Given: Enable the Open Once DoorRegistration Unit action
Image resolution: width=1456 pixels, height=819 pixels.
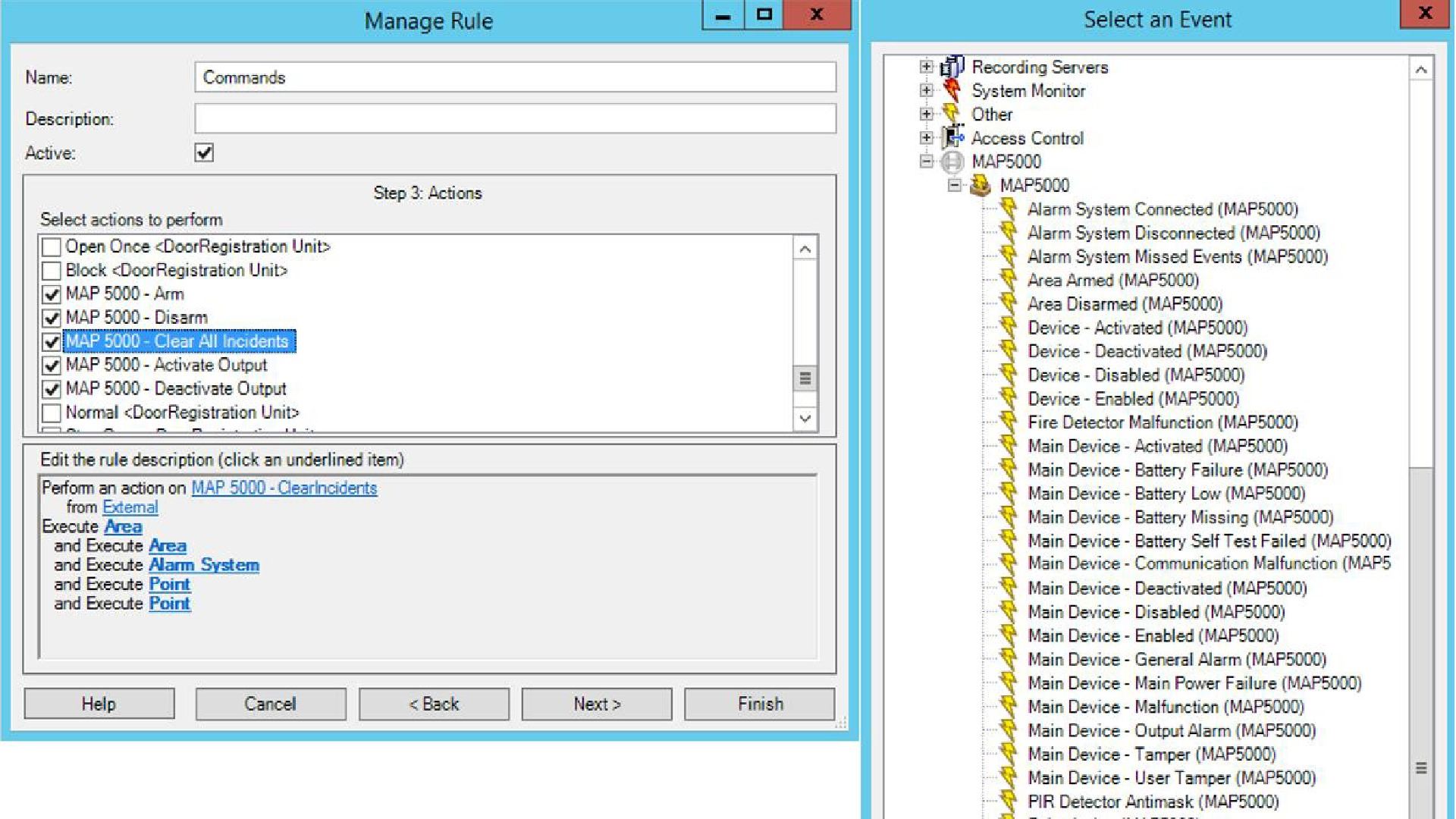Looking at the screenshot, I should point(52,247).
